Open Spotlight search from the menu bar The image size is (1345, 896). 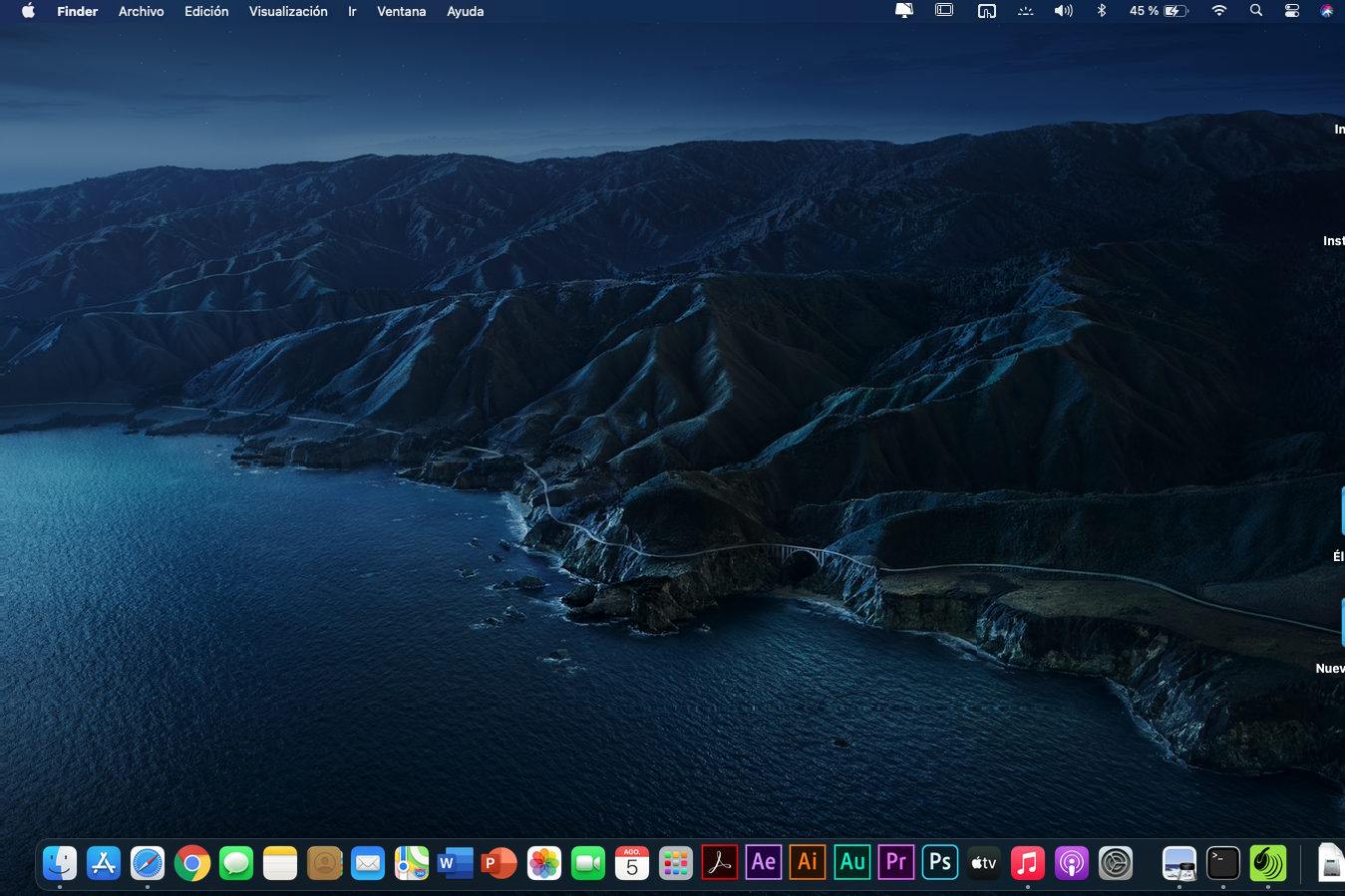(x=1256, y=11)
